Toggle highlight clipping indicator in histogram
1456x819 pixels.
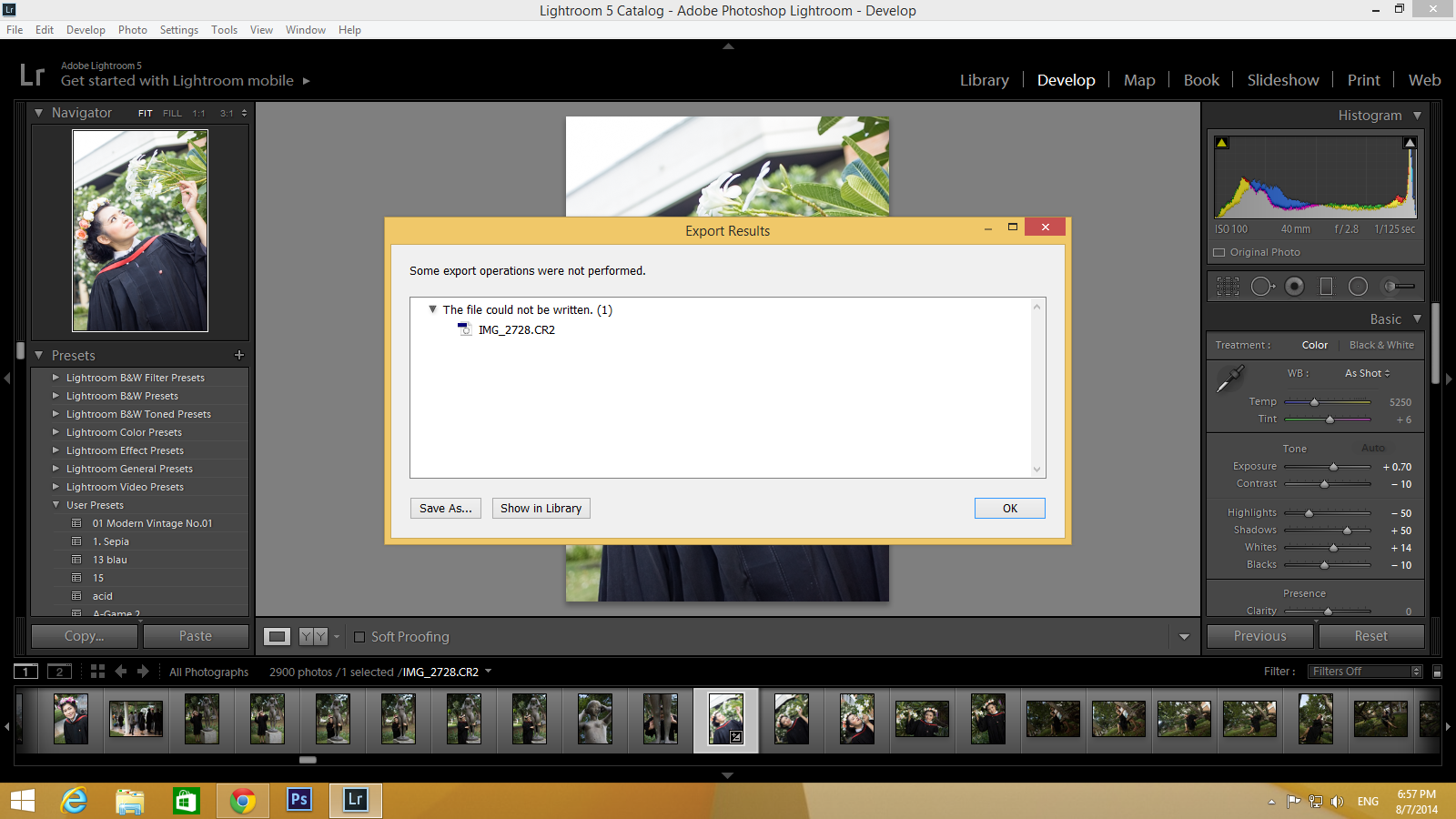click(x=1410, y=143)
